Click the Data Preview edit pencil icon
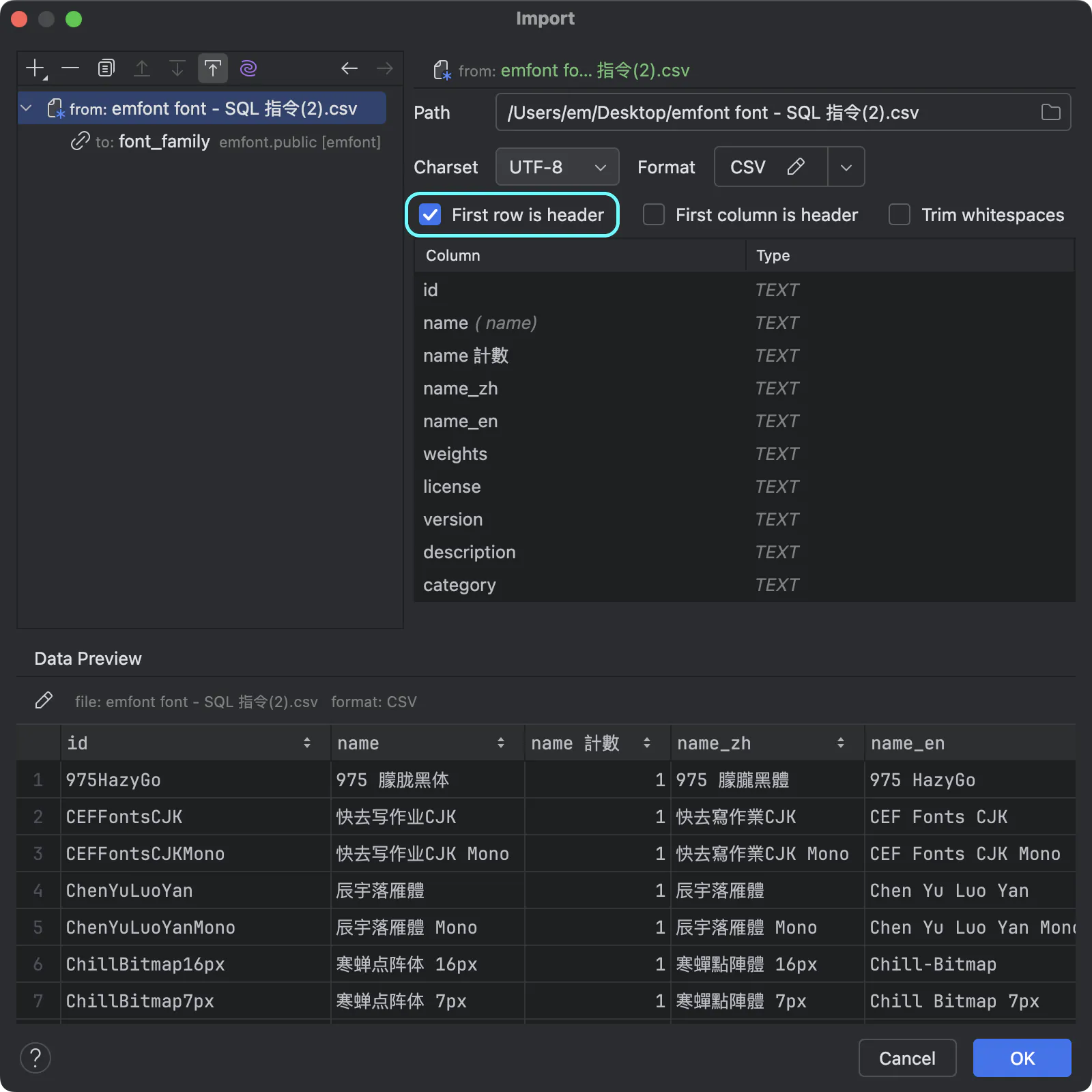1092x1092 pixels. click(44, 701)
